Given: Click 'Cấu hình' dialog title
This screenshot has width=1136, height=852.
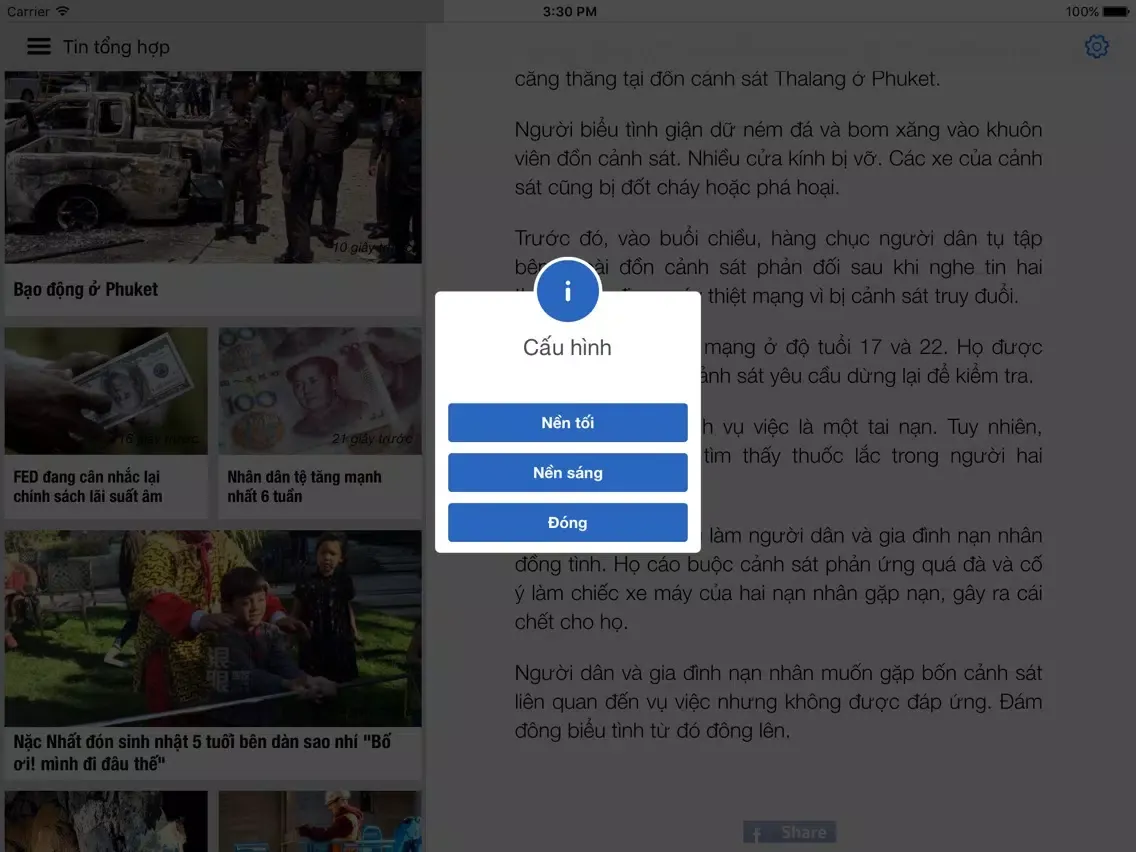Looking at the screenshot, I should click(567, 348).
